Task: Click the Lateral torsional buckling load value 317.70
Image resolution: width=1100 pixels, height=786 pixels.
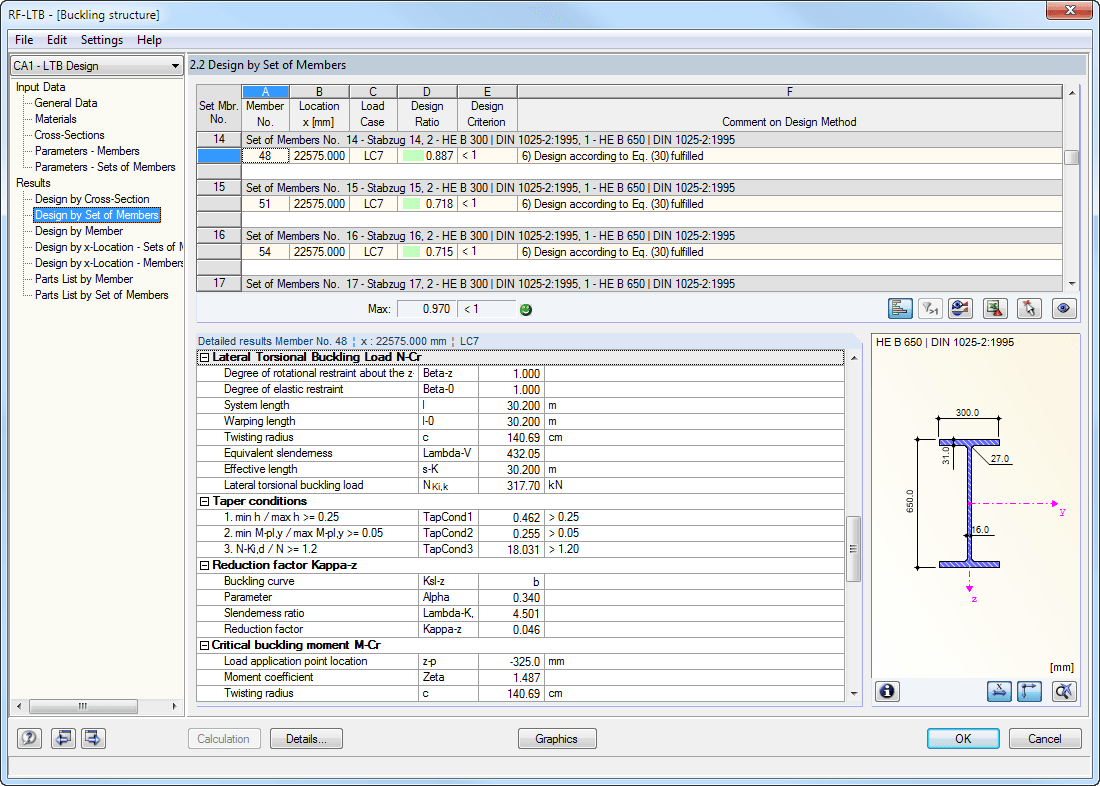Action: [x=511, y=486]
